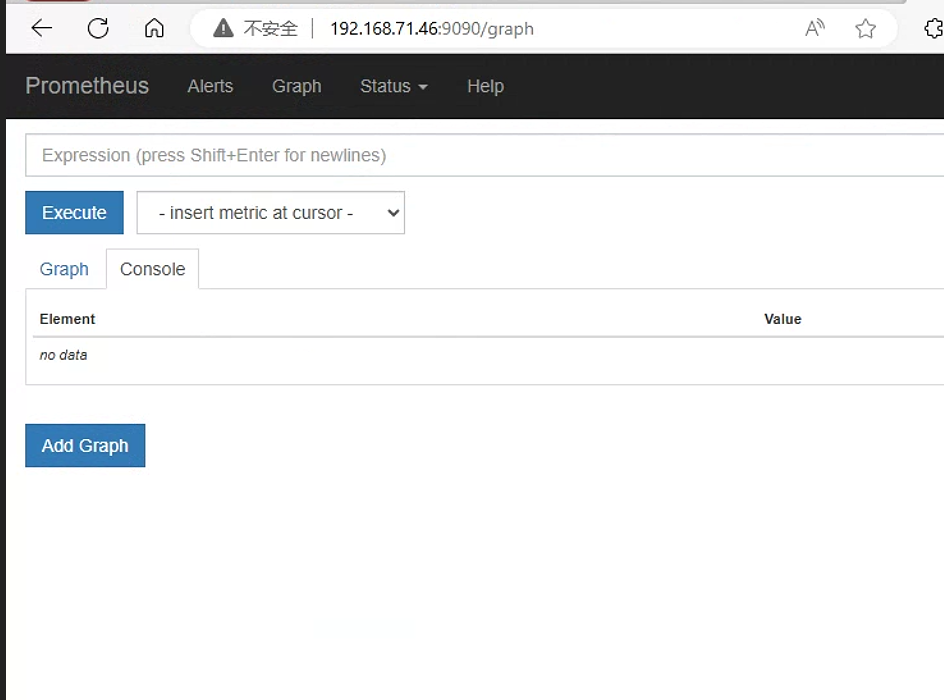Click the address bar URL 192.168.71.46:9090/graph
This screenshot has width=944, height=700.
pos(432,28)
